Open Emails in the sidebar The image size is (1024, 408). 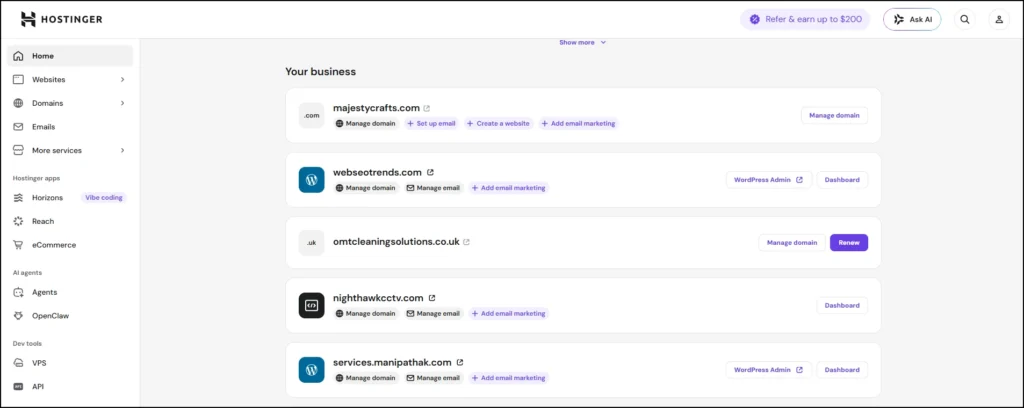pyautogui.click(x=70, y=127)
